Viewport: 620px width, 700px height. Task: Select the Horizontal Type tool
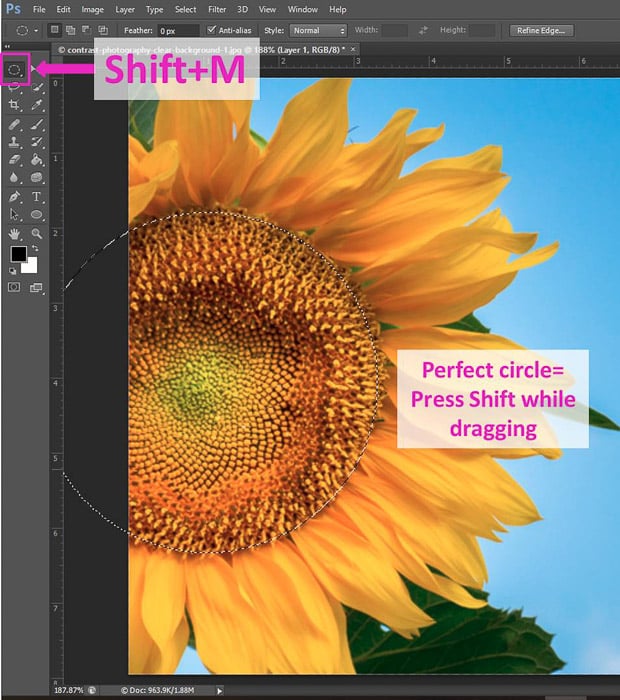(37, 196)
